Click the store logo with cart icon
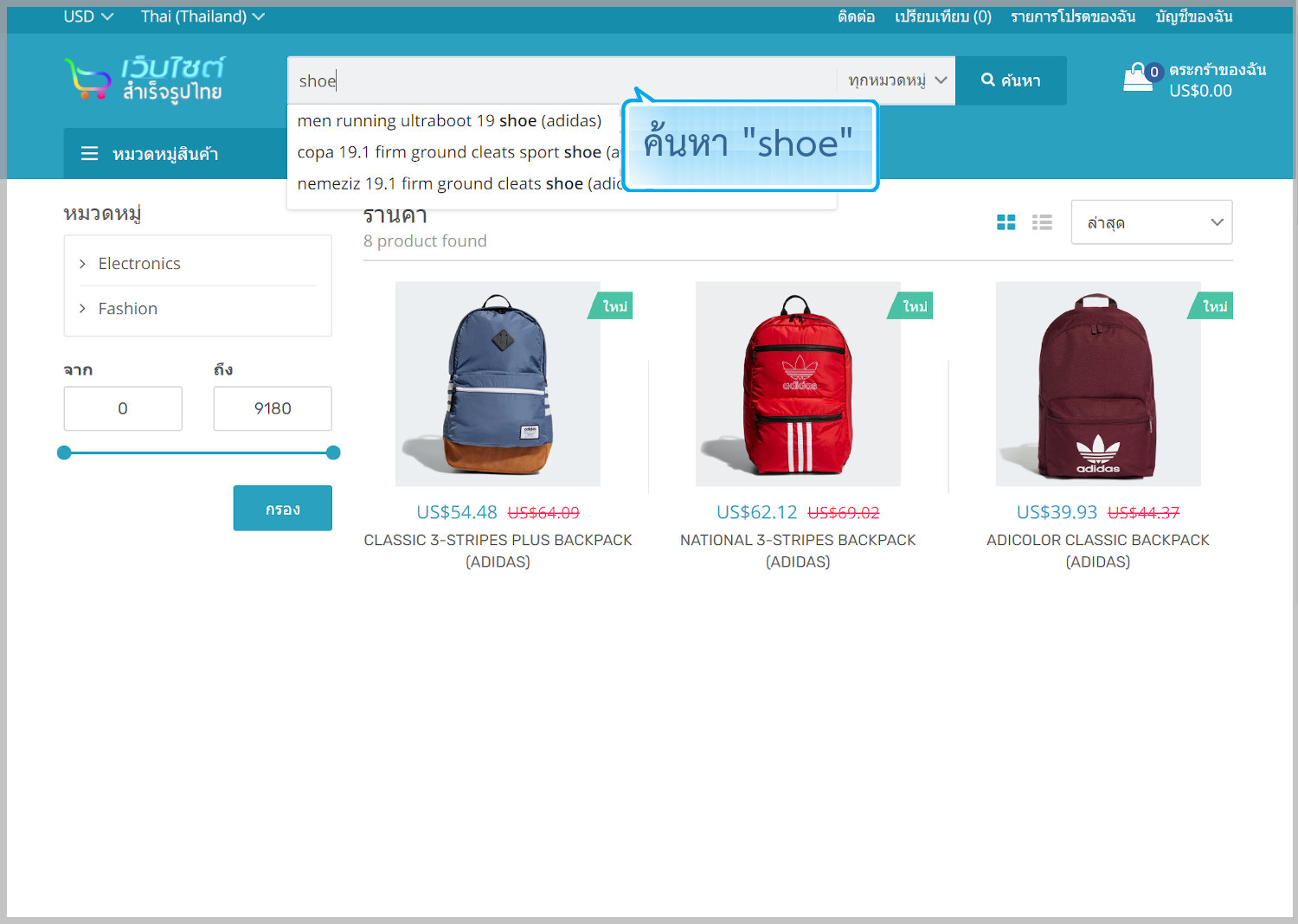 pyautogui.click(x=145, y=80)
